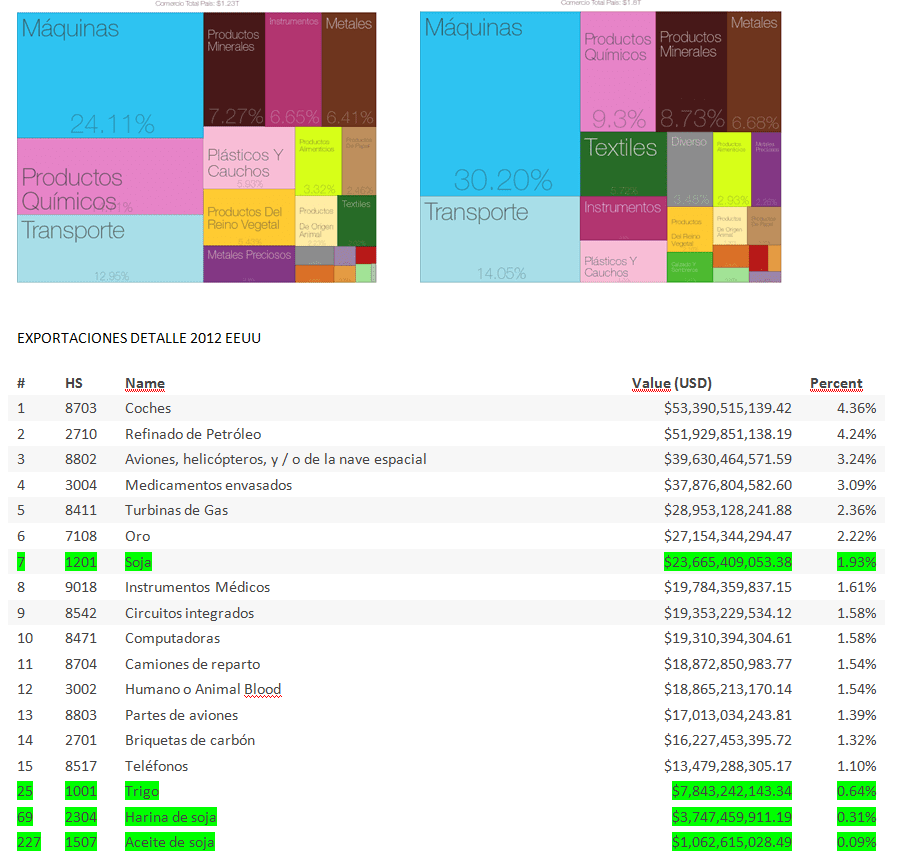Click the Máquinas 24.11% treemap block

tap(110, 75)
